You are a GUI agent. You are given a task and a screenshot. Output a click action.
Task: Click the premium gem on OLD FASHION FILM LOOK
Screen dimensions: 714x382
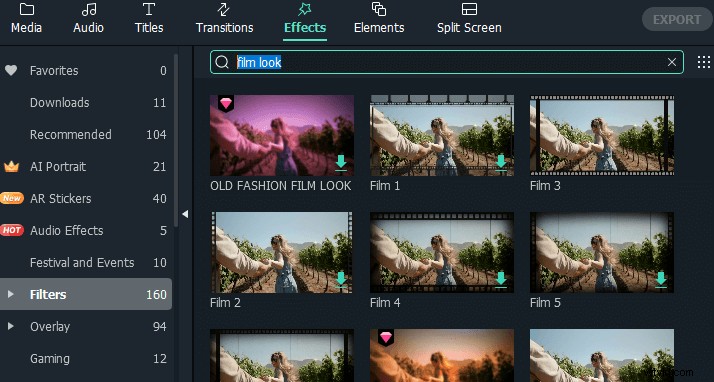pos(226,103)
